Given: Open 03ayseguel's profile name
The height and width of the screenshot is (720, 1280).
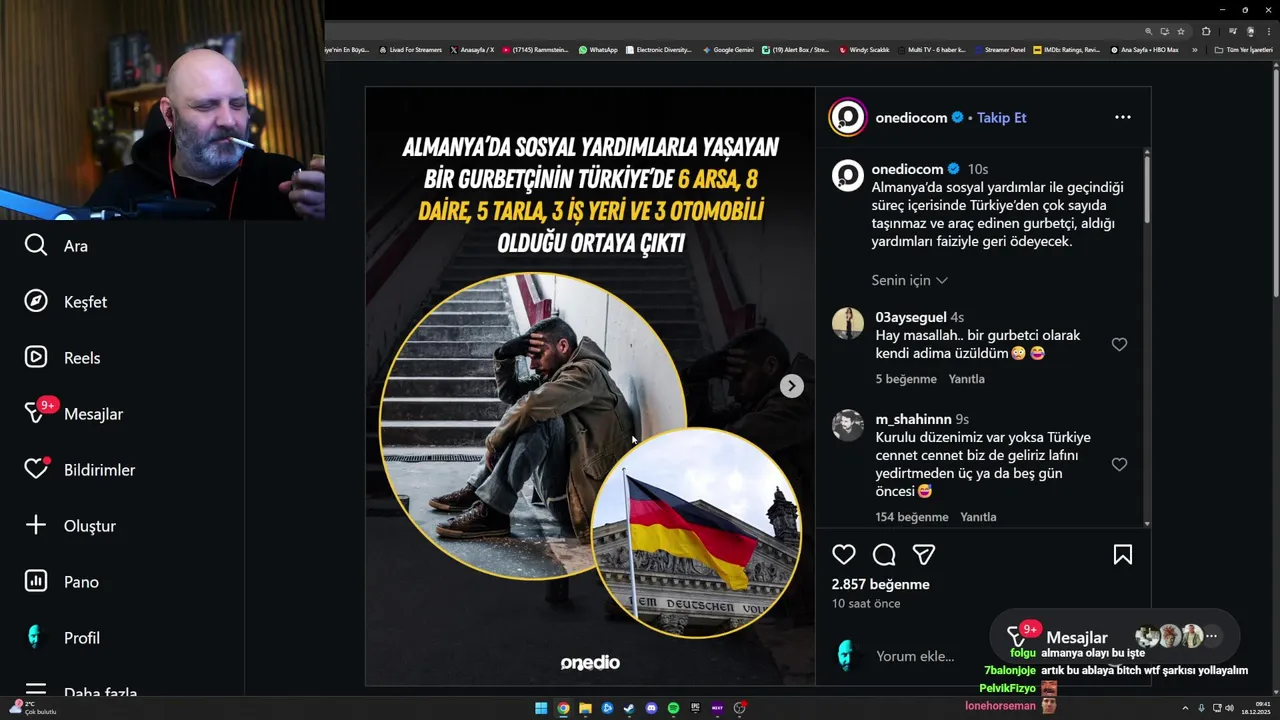Looking at the screenshot, I should (910, 317).
